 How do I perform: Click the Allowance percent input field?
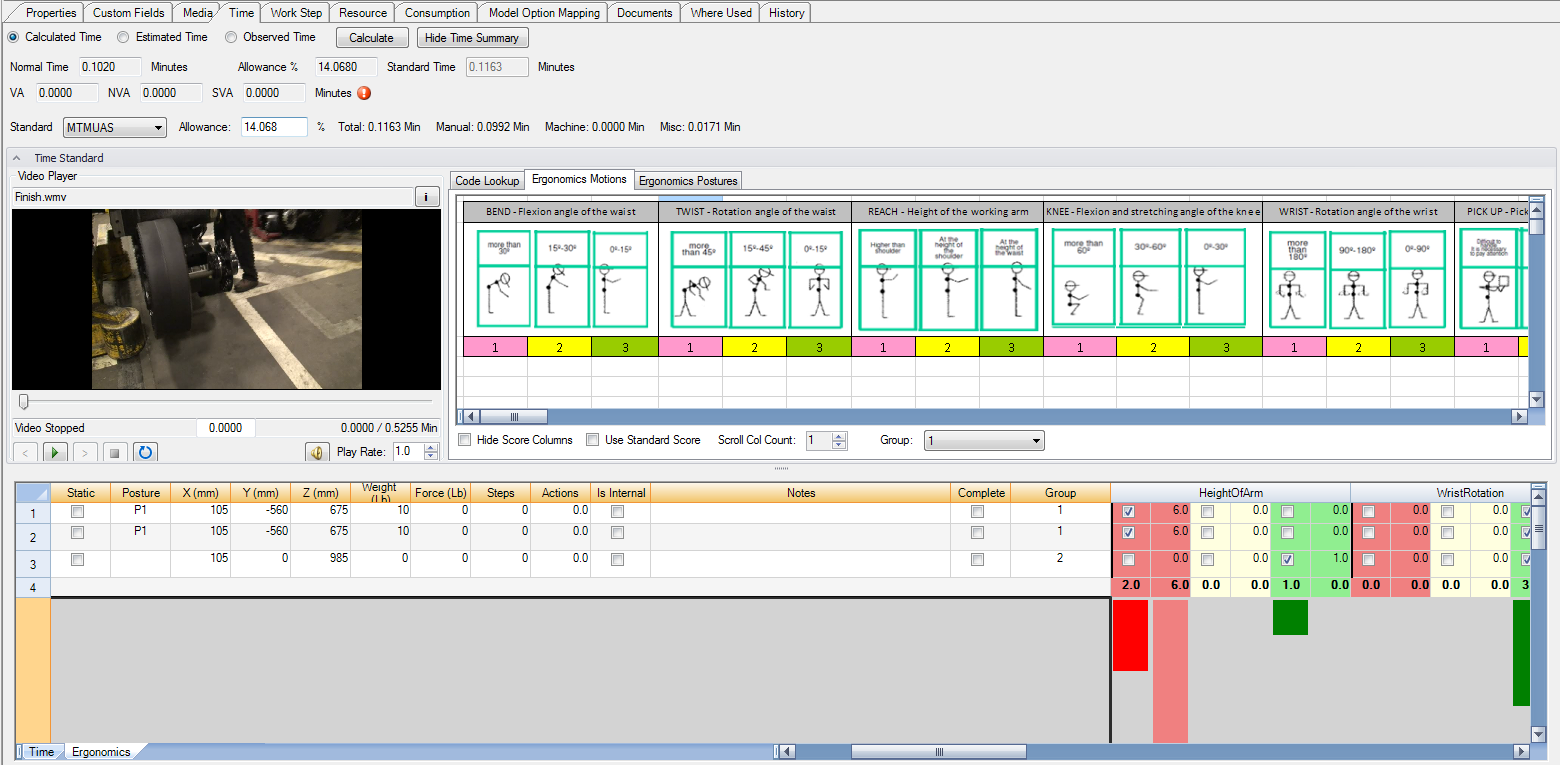(x=274, y=127)
